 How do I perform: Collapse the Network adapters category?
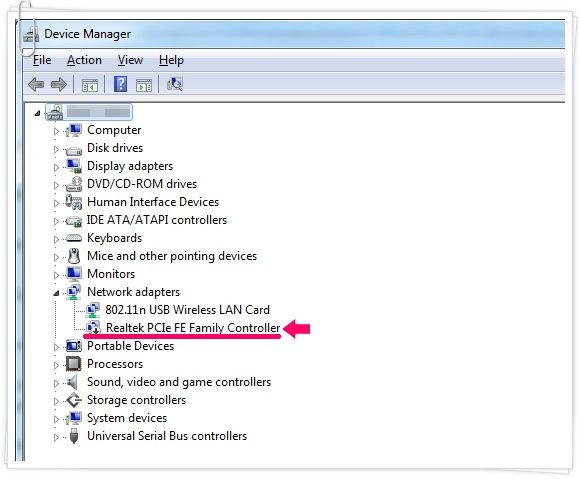tap(56, 293)
